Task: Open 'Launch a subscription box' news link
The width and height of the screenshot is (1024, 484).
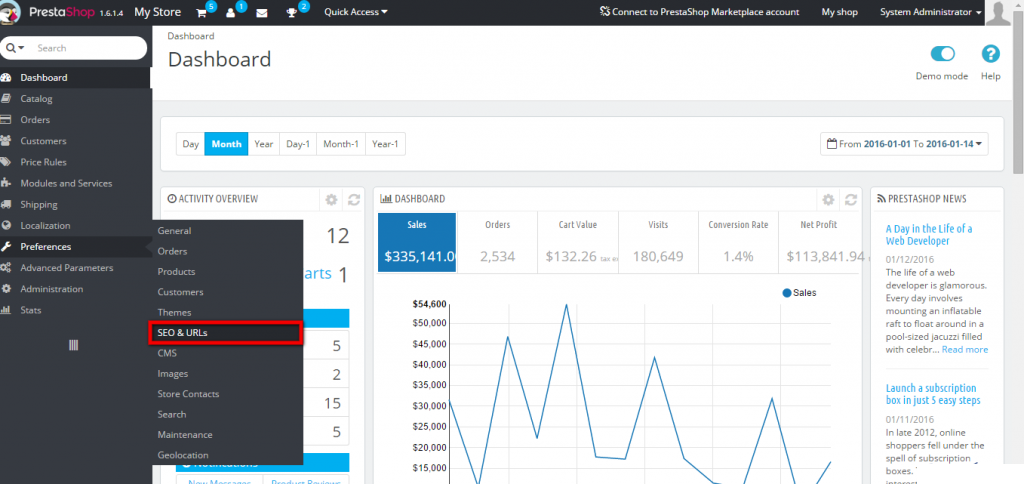Action: click(x=933, y=394)
